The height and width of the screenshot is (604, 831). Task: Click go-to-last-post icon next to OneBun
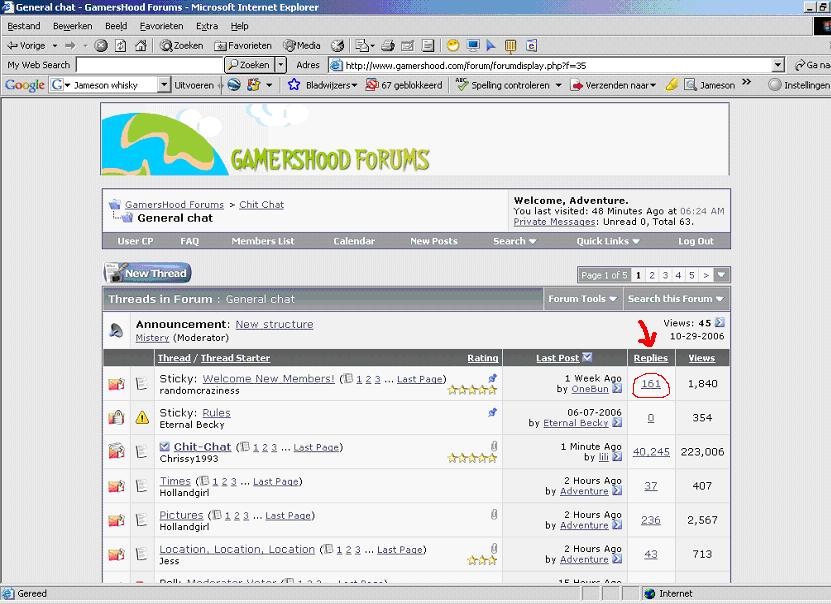(x=617, y=389)
